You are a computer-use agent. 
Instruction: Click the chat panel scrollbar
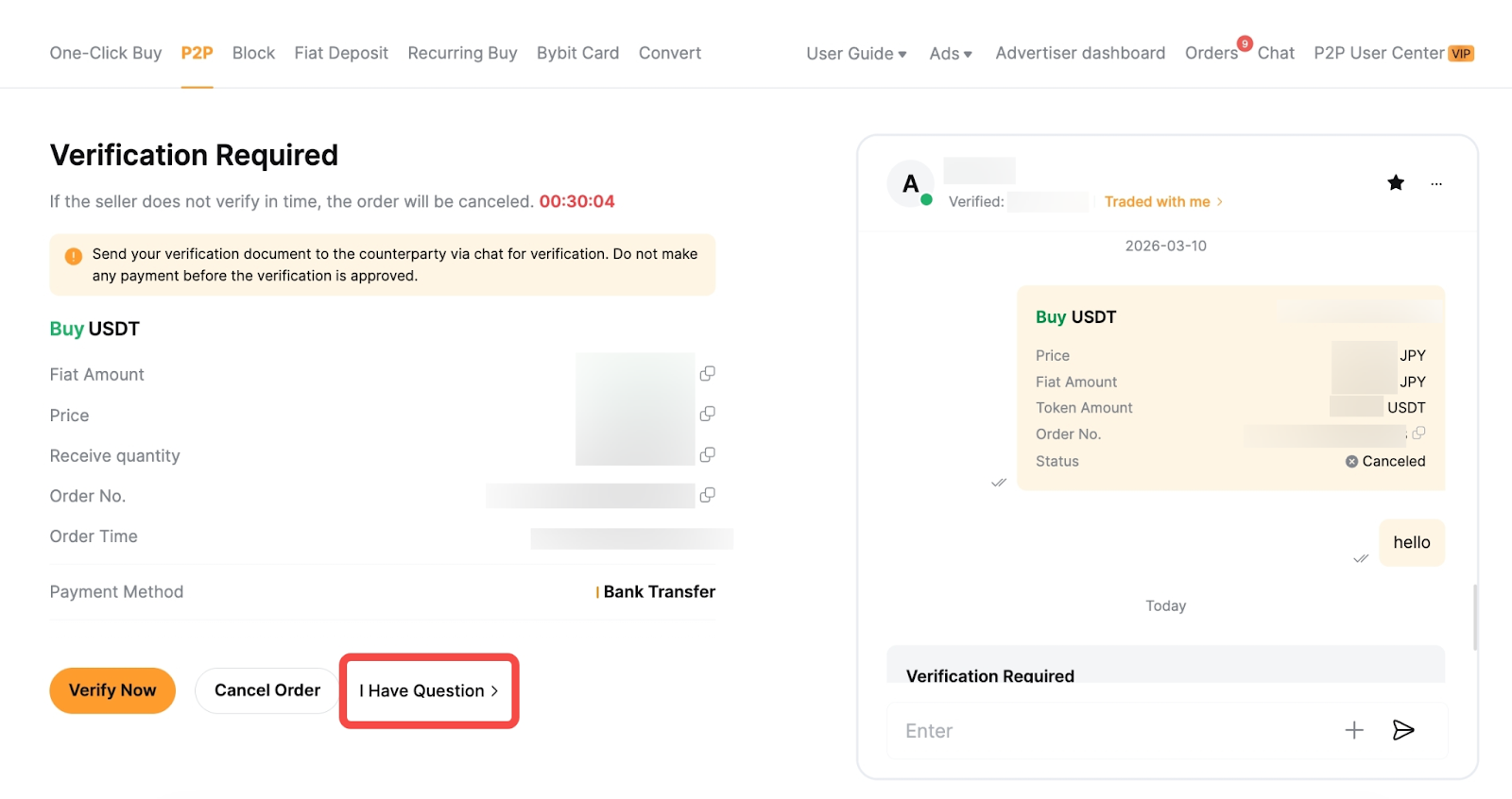pos(1474,617)
